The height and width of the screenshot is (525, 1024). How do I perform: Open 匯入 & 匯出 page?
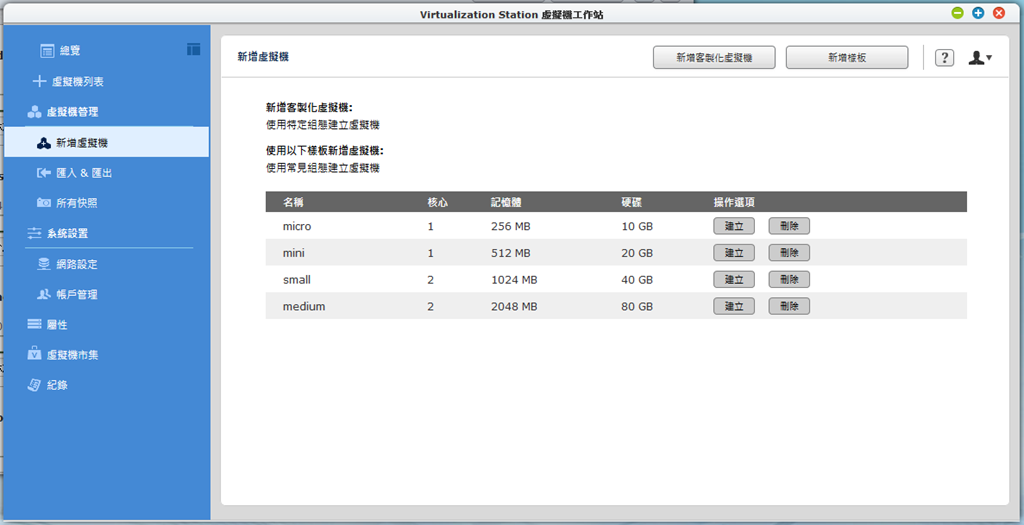(84, 173)
